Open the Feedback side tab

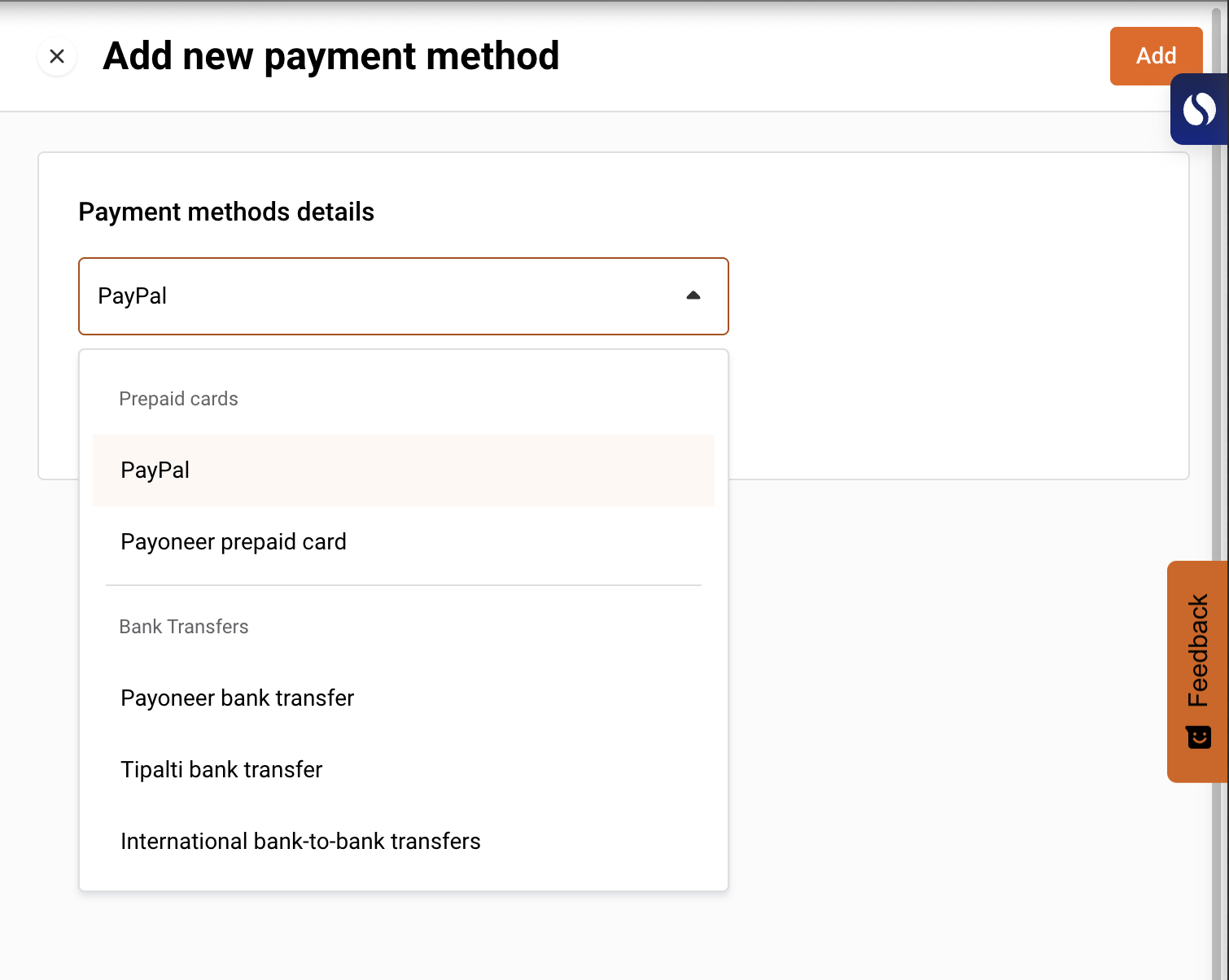tap(1197, 651)
